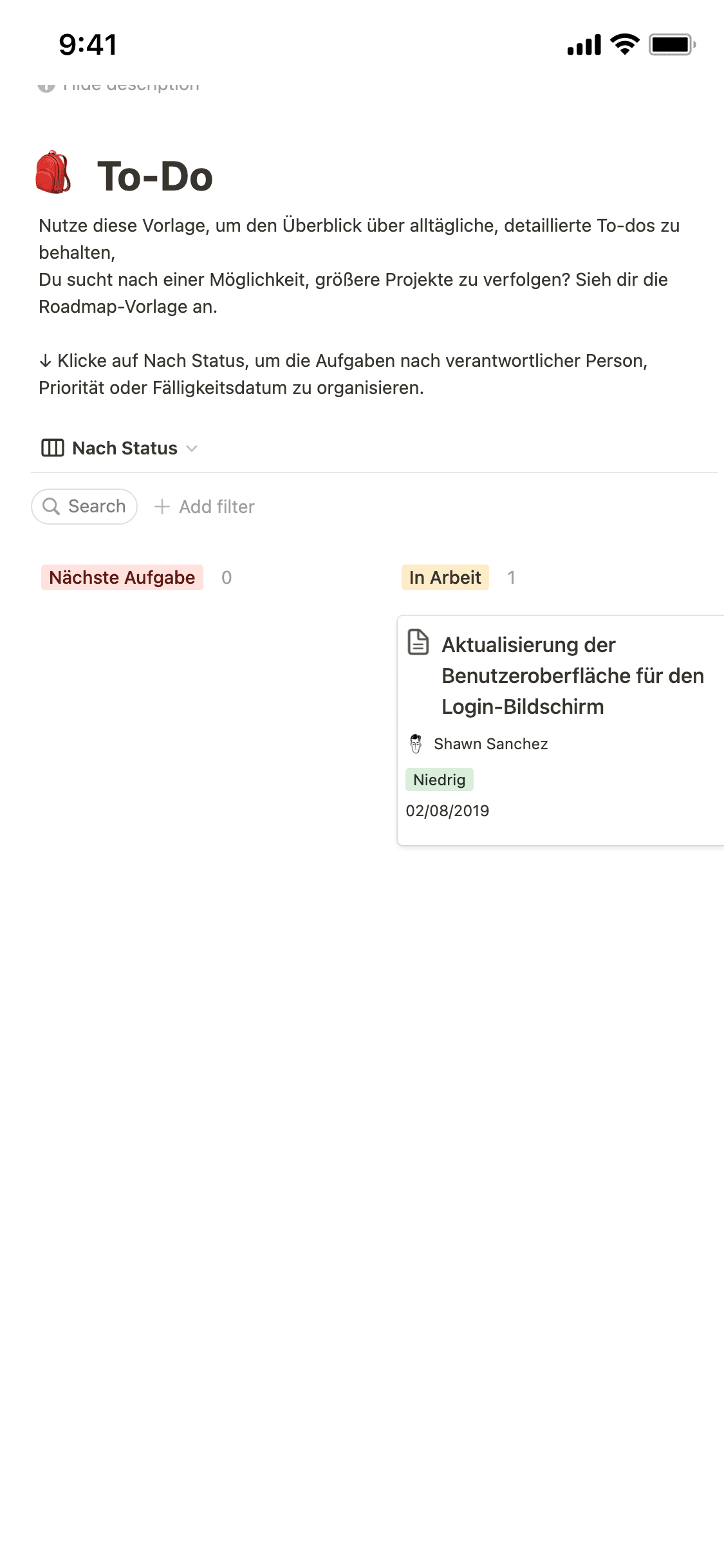Click the date 02/08/2019 on the card
This screenshot has height=1568, width=724.
(447, 810)
